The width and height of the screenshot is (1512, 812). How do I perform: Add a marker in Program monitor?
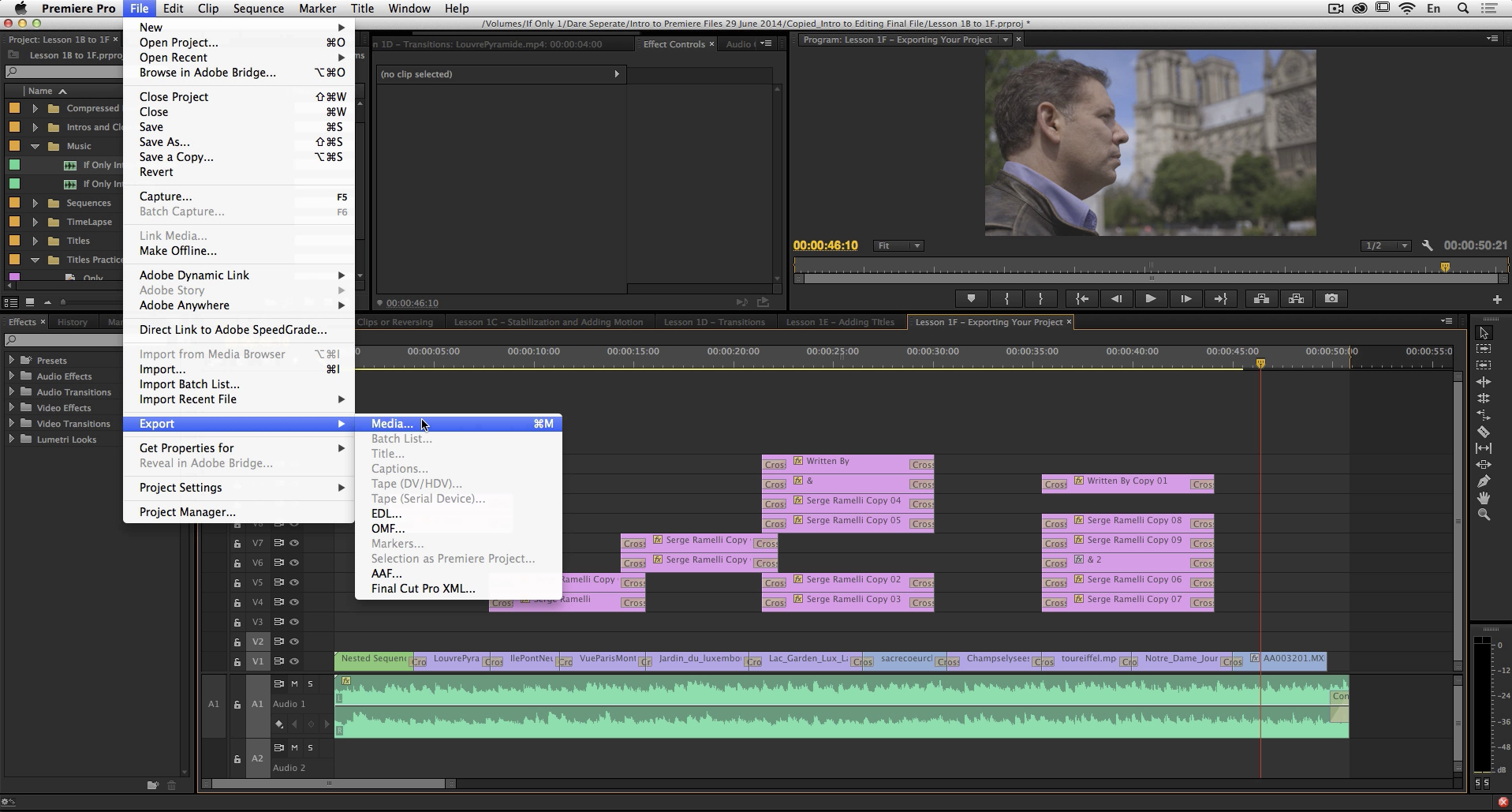coord(971,298)
